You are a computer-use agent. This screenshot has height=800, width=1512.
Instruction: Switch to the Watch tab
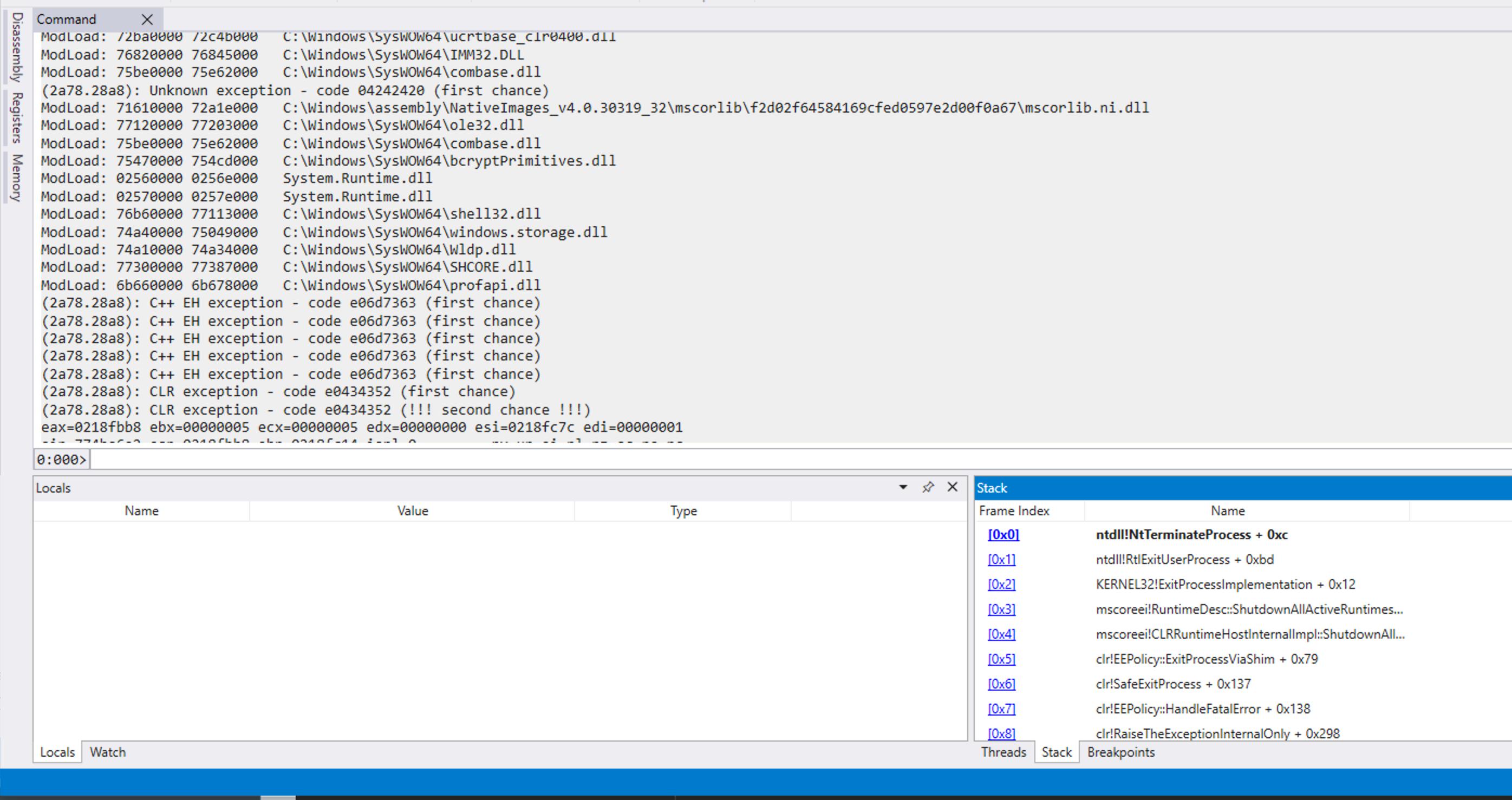click(107, 752)
